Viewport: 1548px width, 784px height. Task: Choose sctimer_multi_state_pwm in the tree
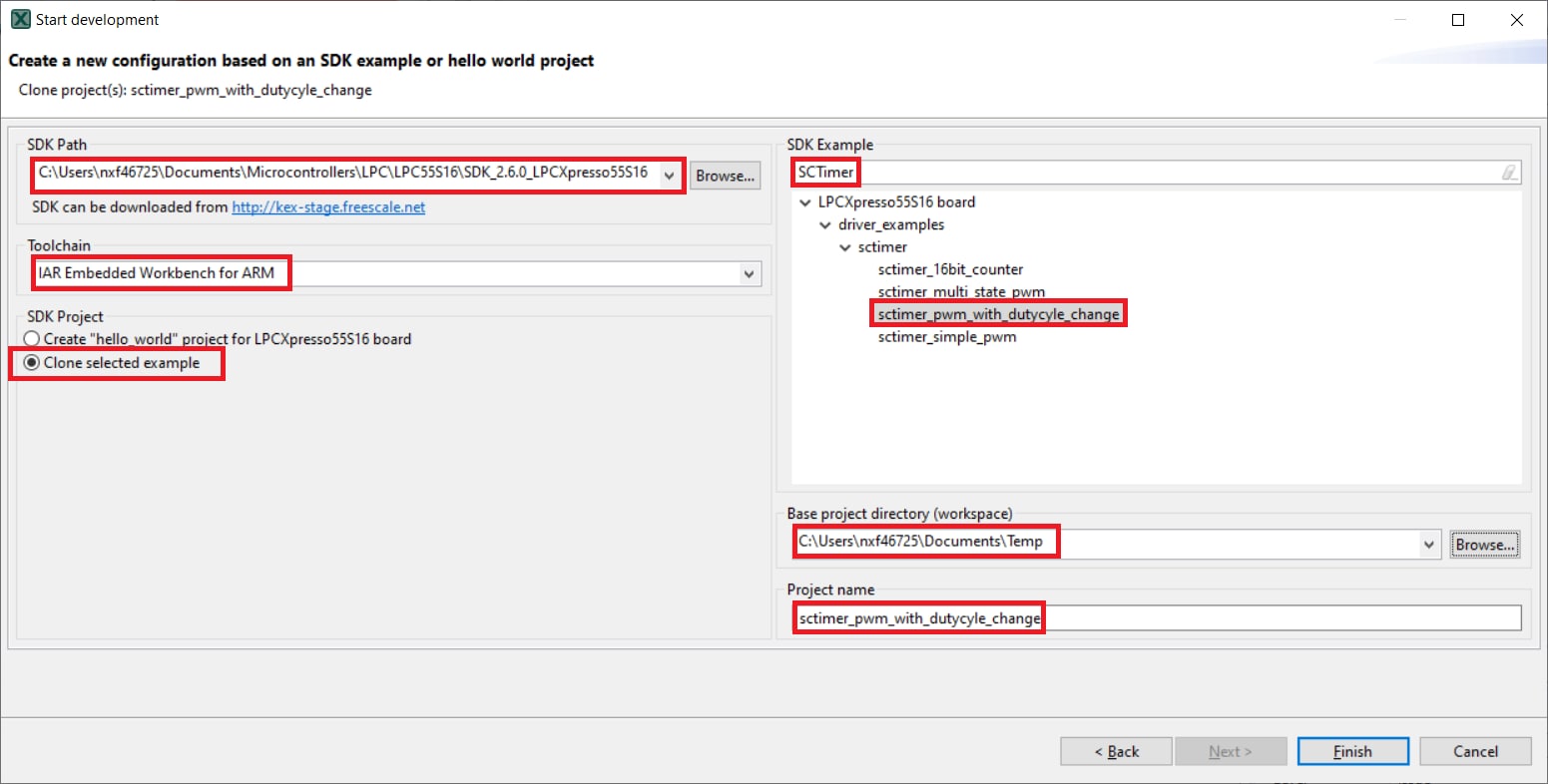(x=961, y=292)
